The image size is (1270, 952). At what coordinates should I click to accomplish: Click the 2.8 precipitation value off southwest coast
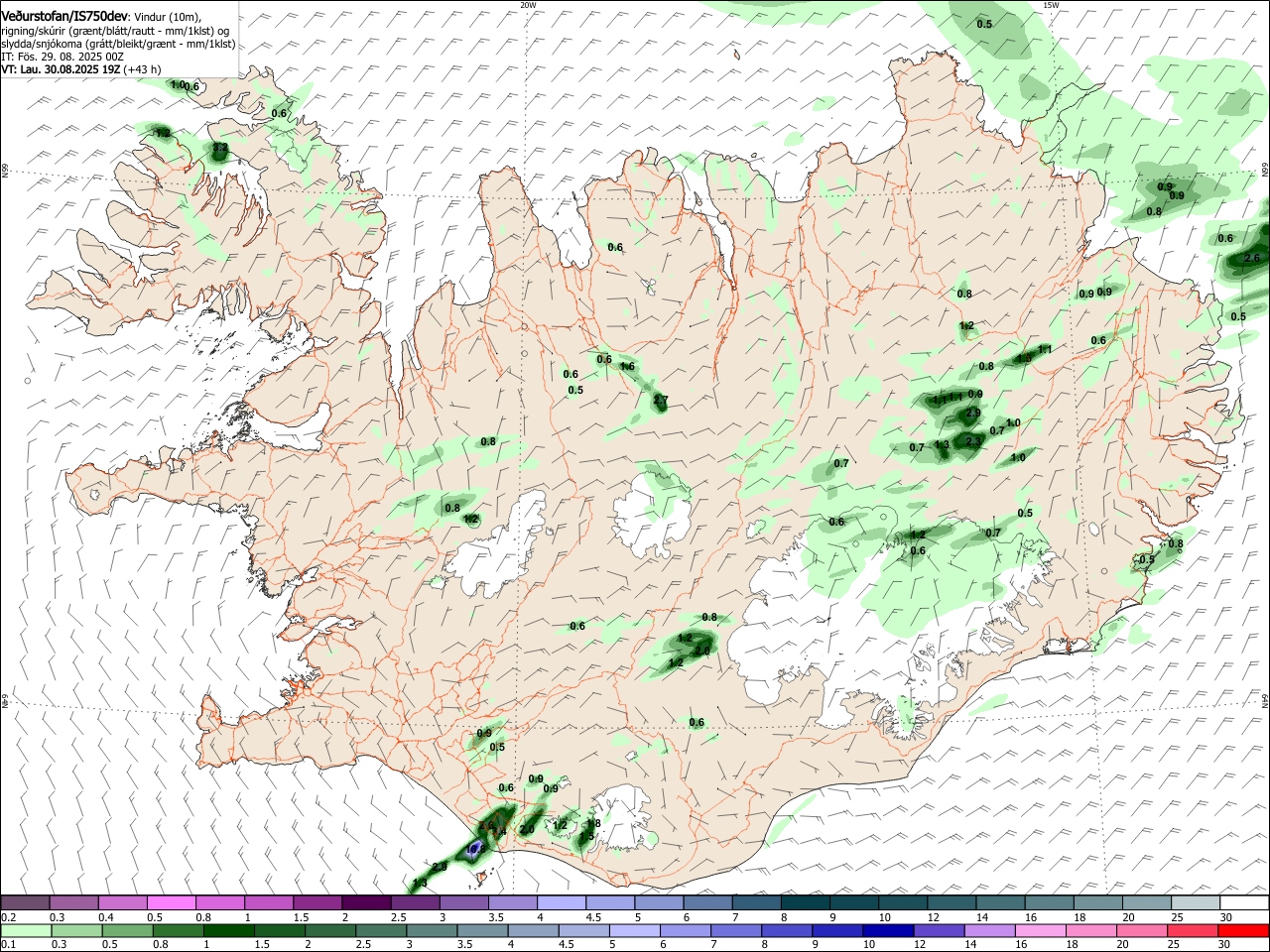coord(440,867)
